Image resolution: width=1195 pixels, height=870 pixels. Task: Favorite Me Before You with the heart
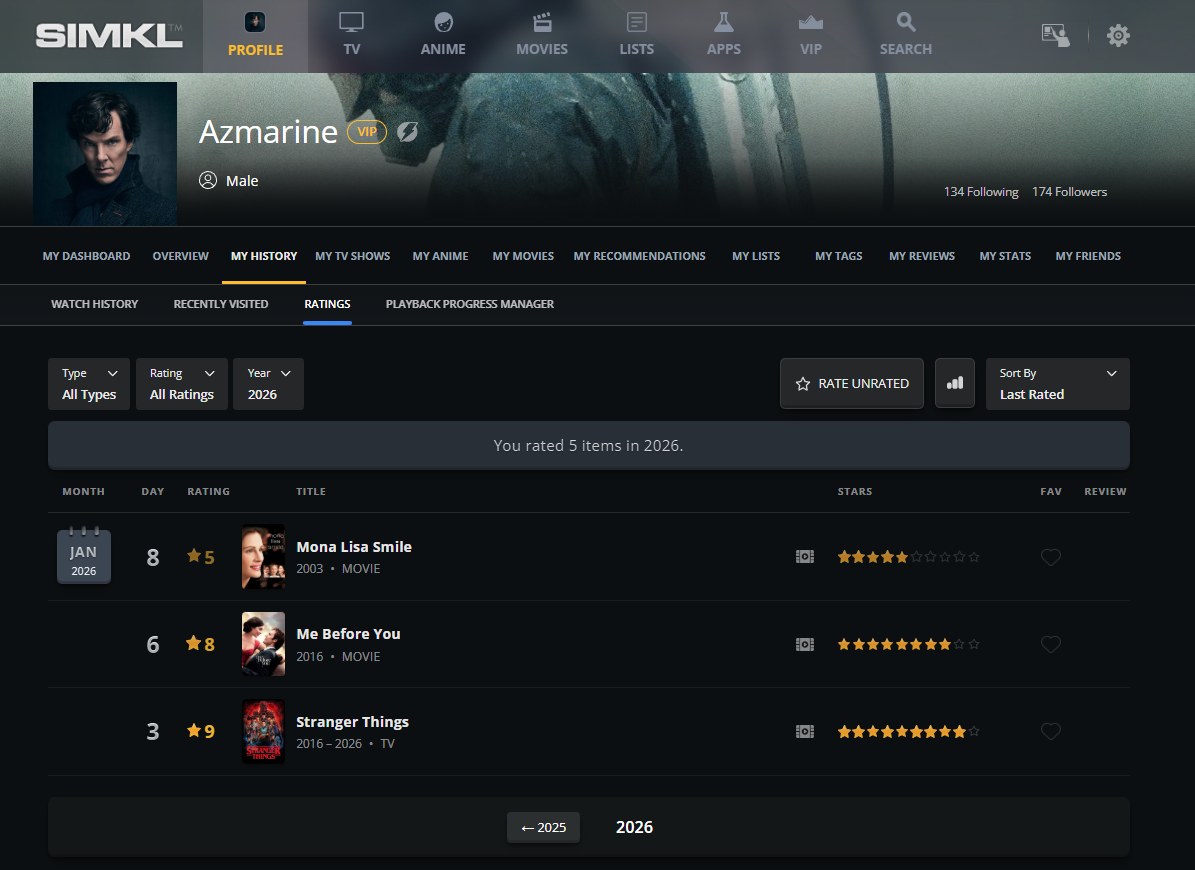click(1050, 645)
